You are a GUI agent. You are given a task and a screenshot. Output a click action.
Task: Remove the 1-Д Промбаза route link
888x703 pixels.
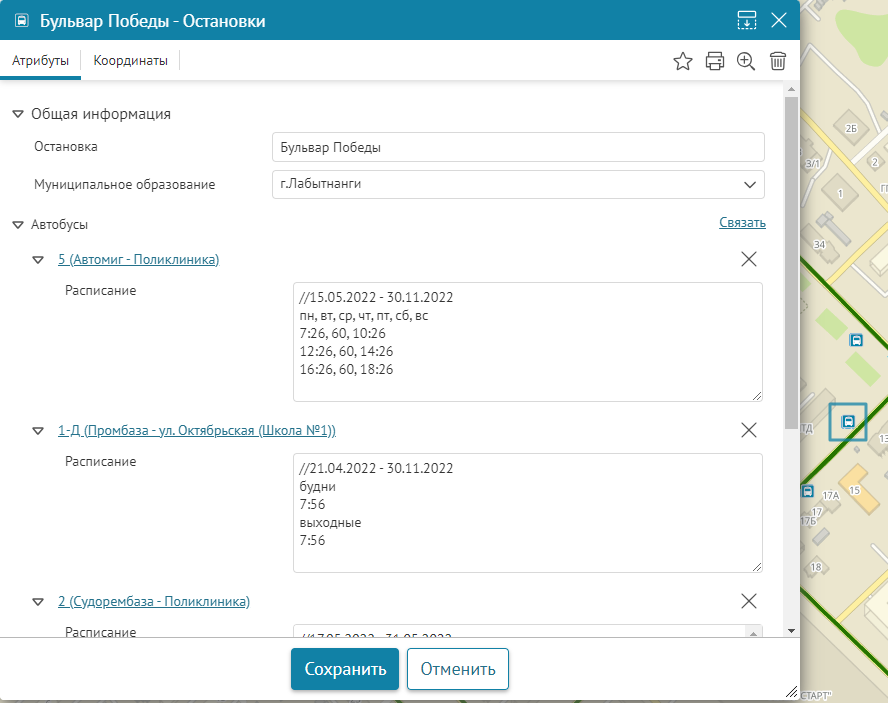click(748, 430)
